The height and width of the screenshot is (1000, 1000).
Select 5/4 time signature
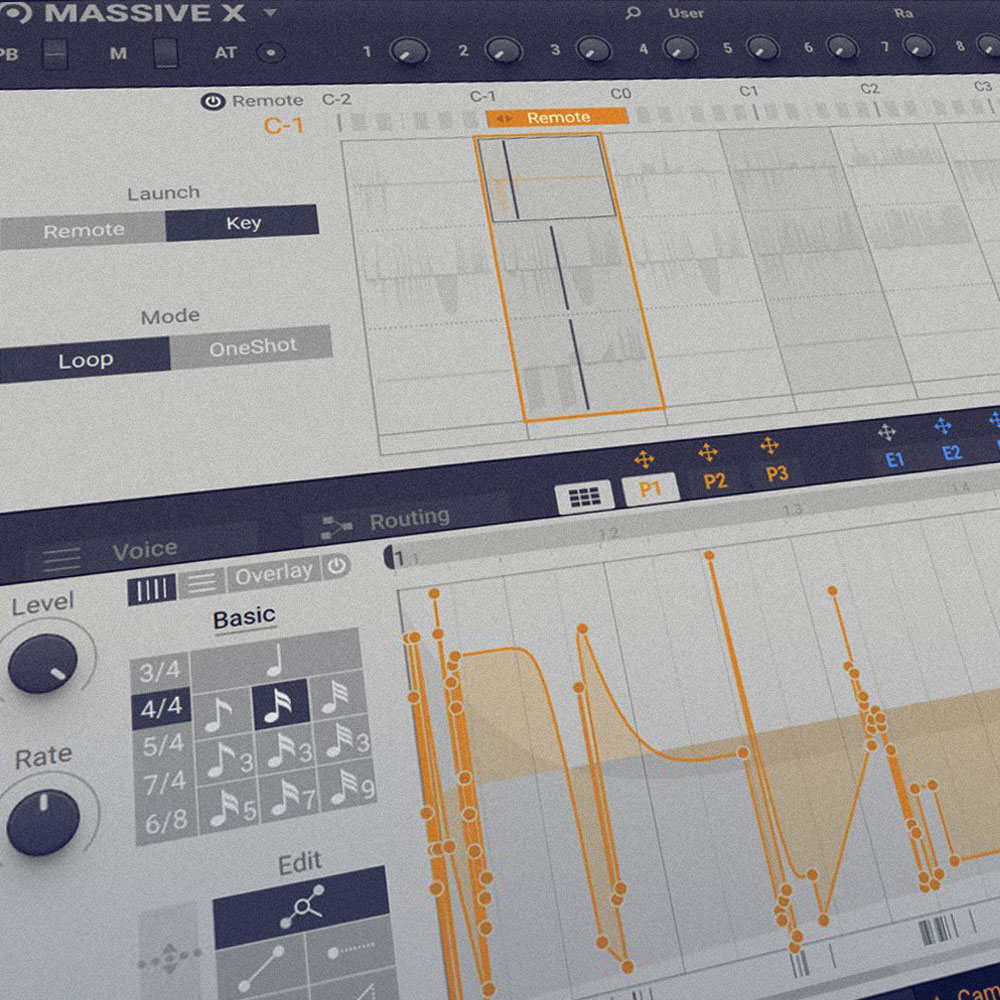pyautogui.click(x=163, y=745)
